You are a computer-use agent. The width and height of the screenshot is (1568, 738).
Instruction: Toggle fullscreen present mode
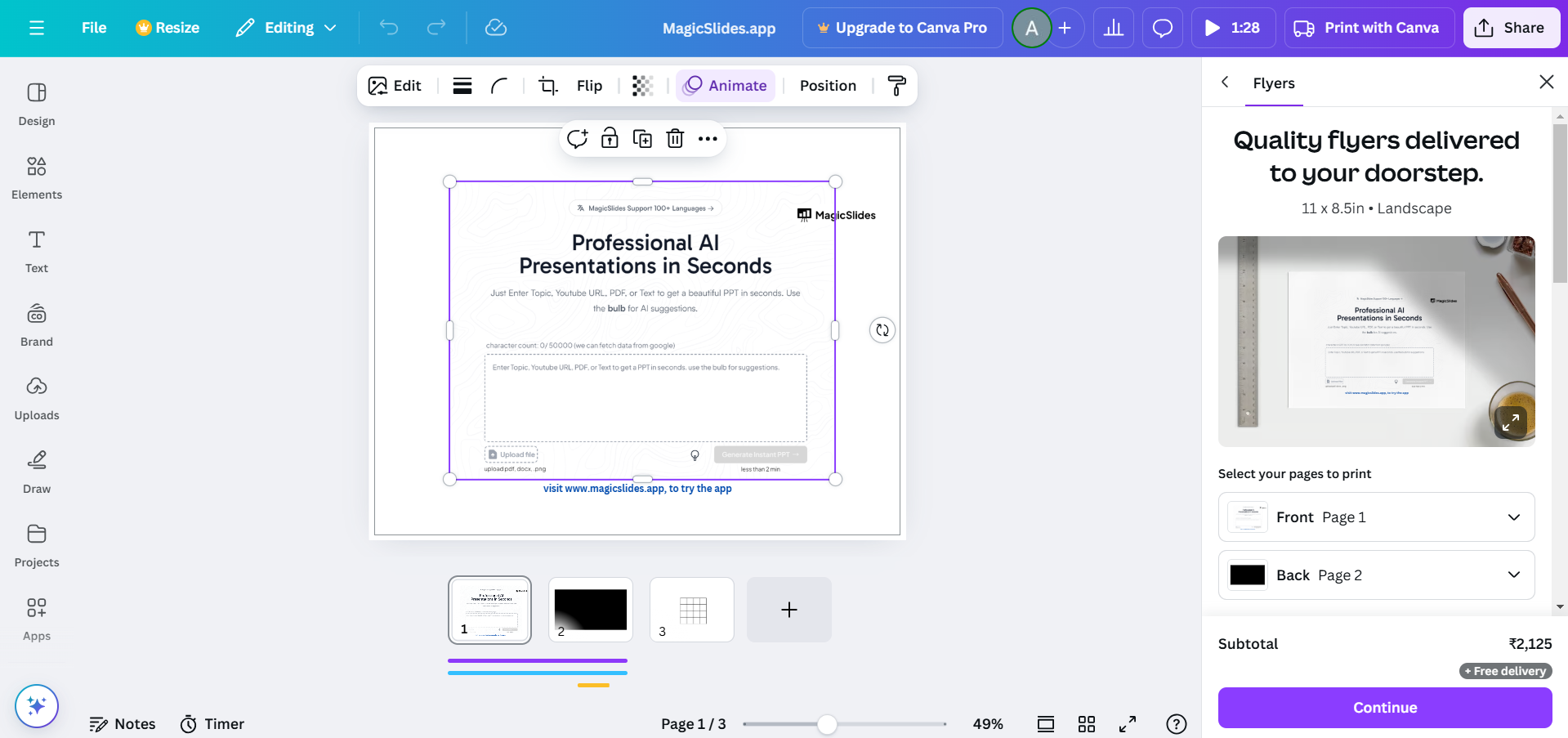(x=1128, y=724)
